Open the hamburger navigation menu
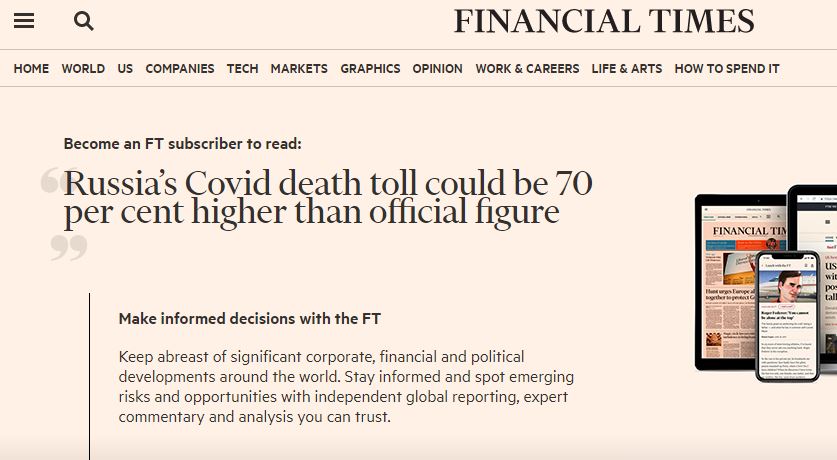The width and height of the screenshot is (837, 460). tap(24, 21)
